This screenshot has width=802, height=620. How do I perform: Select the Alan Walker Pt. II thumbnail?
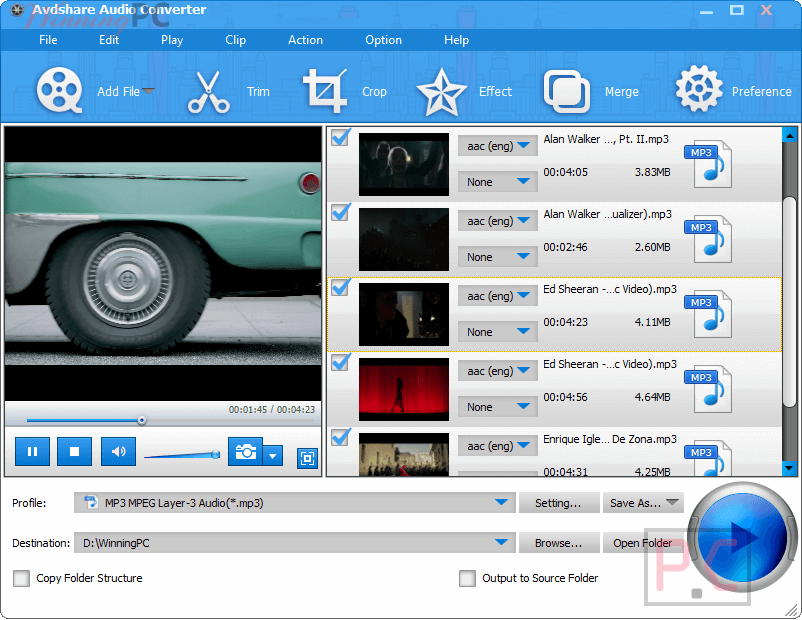404,164
